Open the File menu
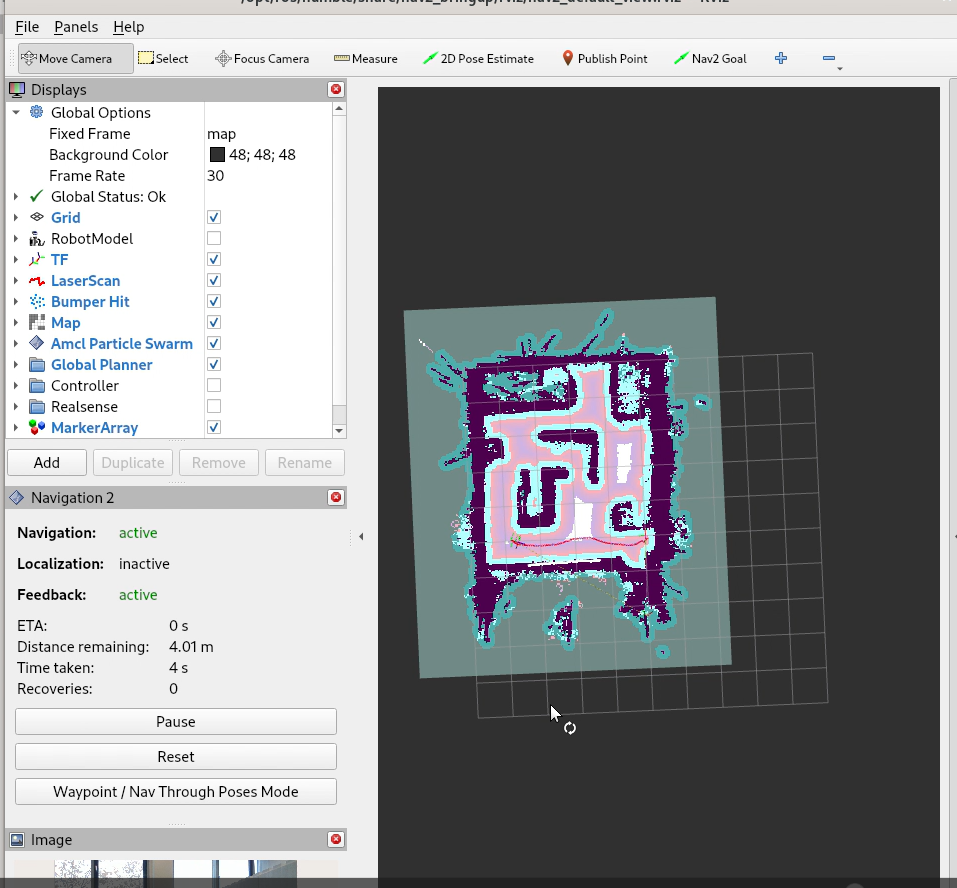Viewport: 957px width, 888px height. [x=27, y=27]
